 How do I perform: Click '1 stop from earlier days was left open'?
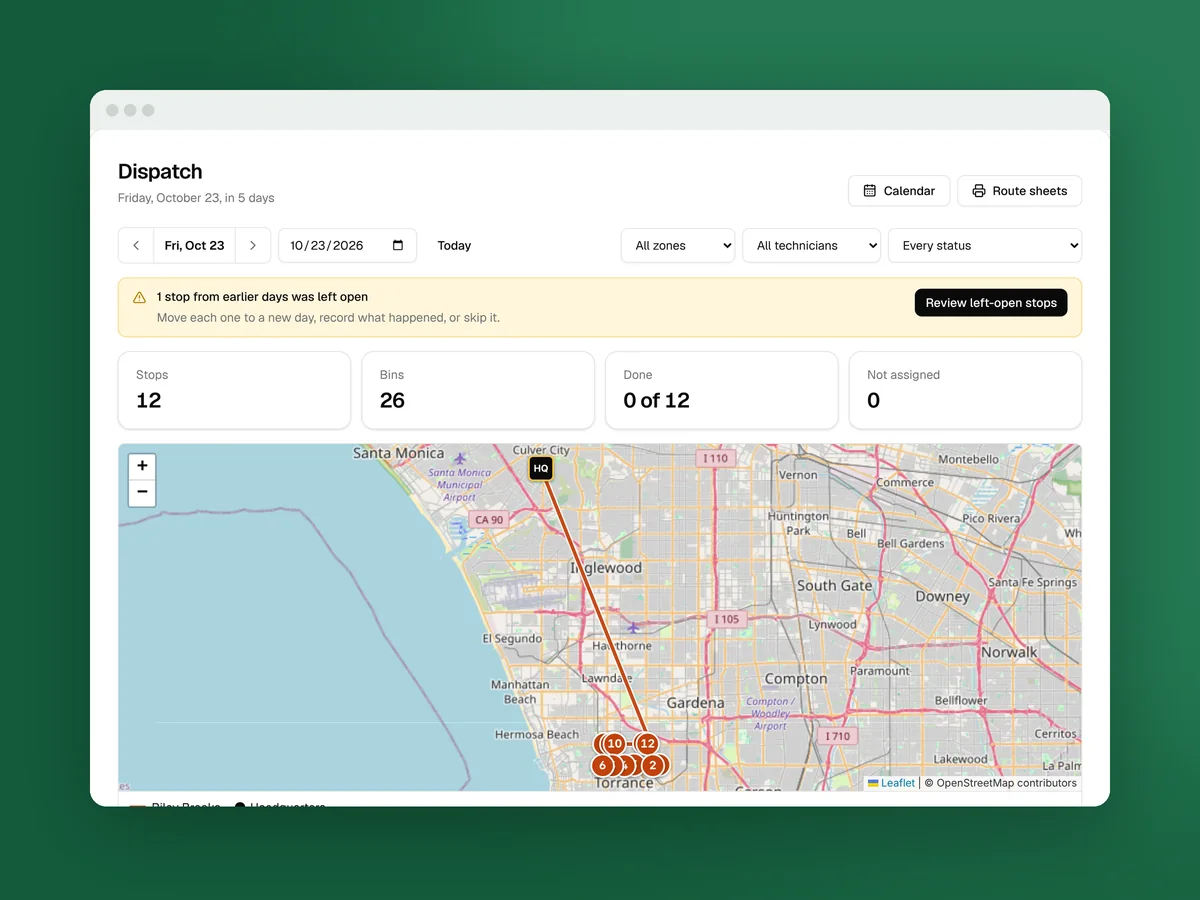tap(262, 297)
